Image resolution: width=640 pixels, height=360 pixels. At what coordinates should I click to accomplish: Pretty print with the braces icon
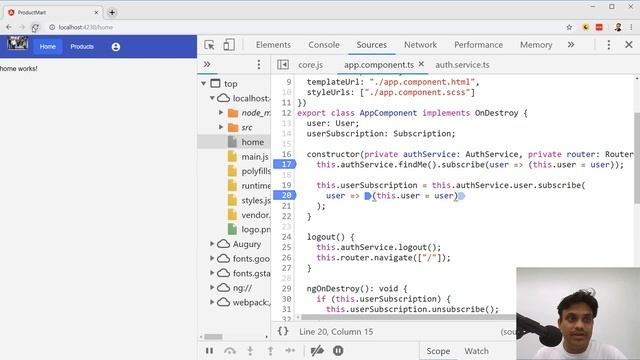pos(283,331)
